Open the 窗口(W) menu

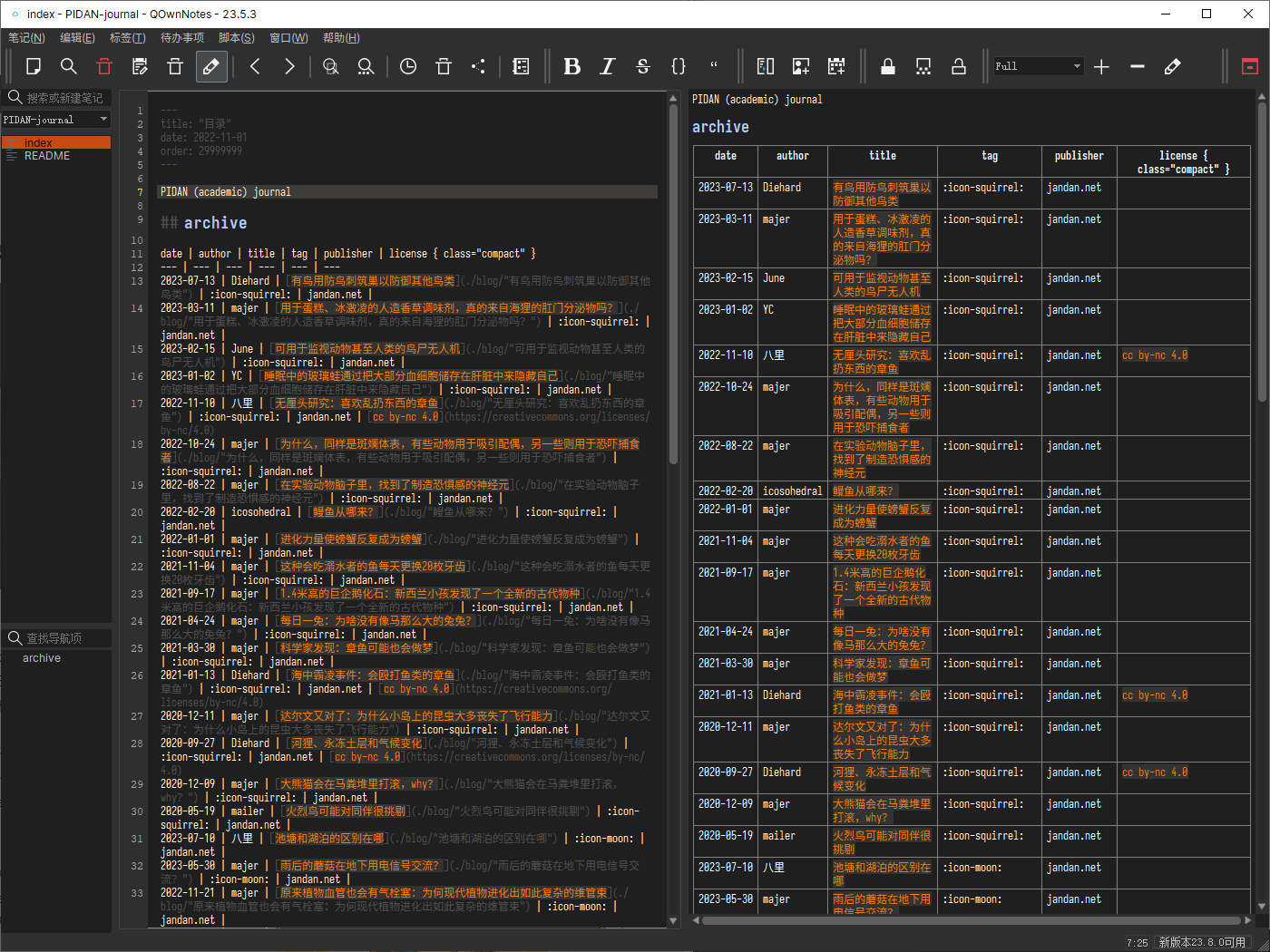coord(288,37)
